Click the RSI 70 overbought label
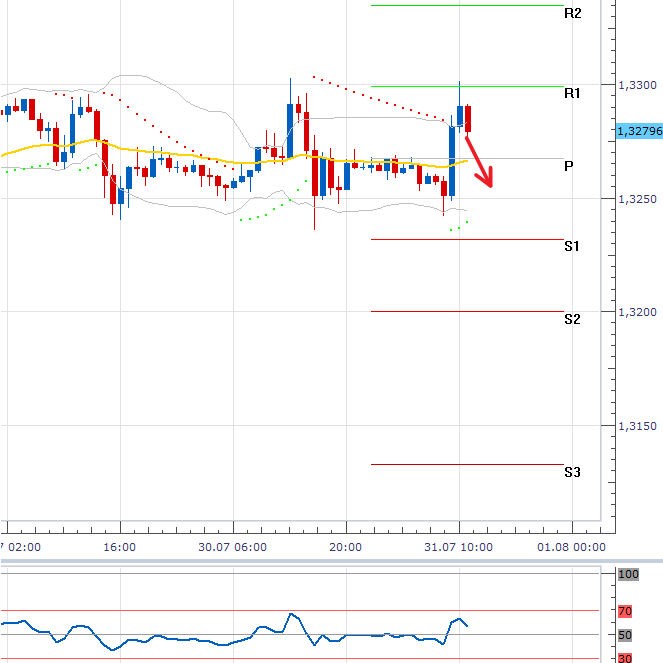663x663 pixels. pyautogui.click(x=625, y=611)
